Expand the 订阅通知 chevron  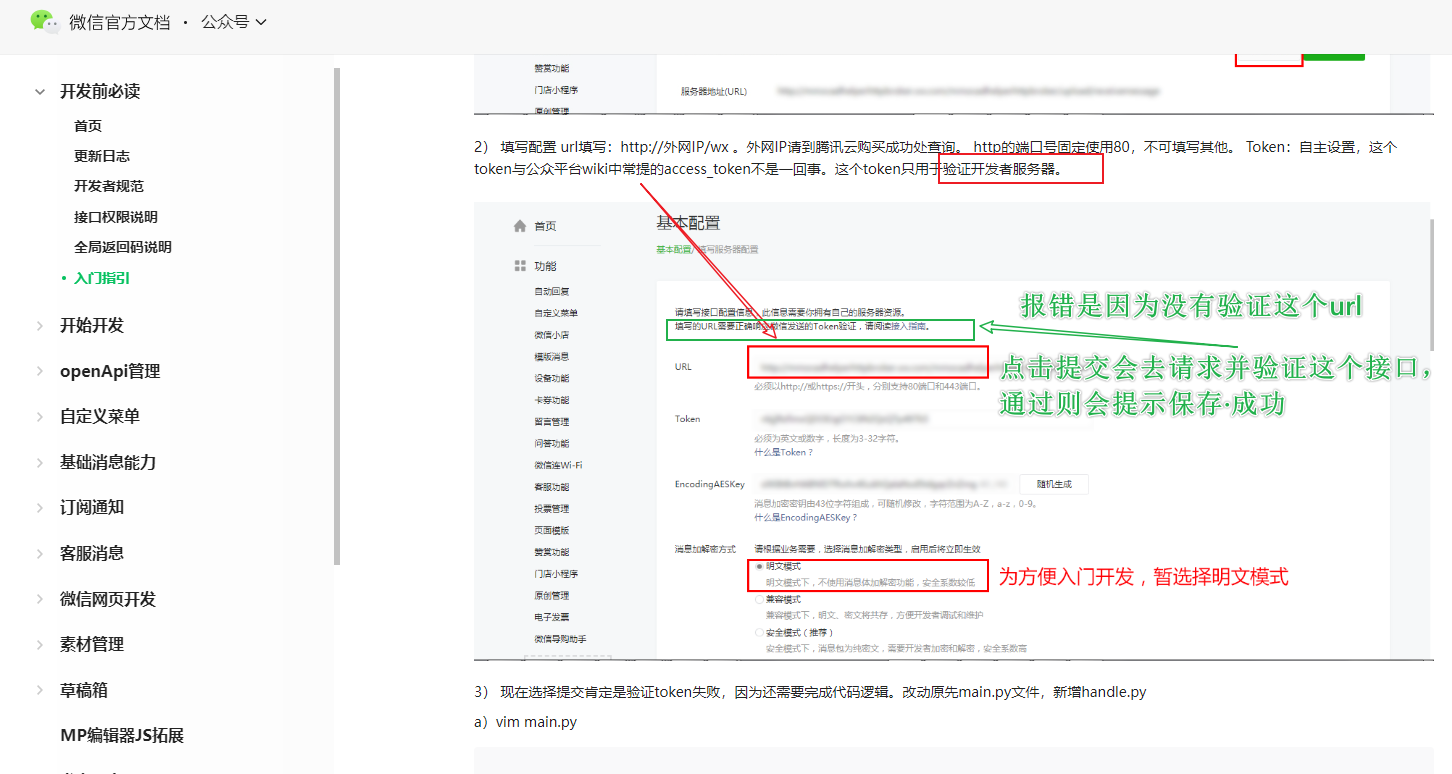coord(40,508)
